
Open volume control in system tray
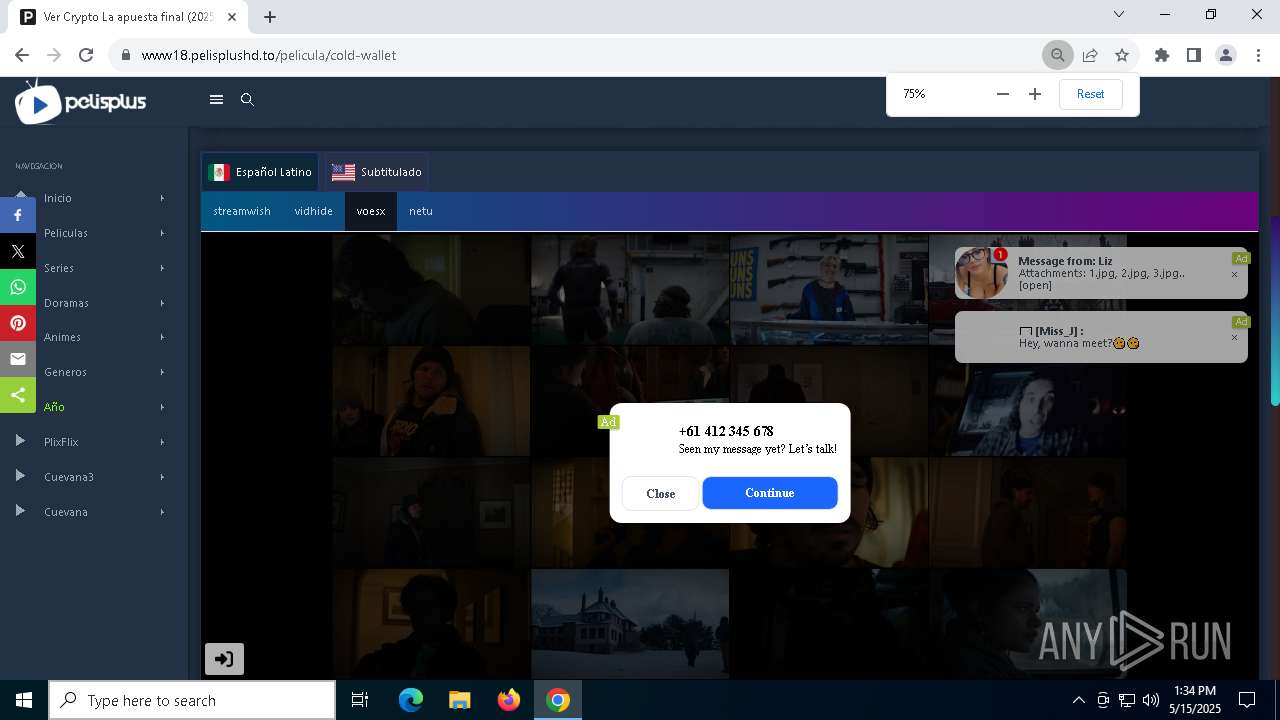tap(1150, 700)
